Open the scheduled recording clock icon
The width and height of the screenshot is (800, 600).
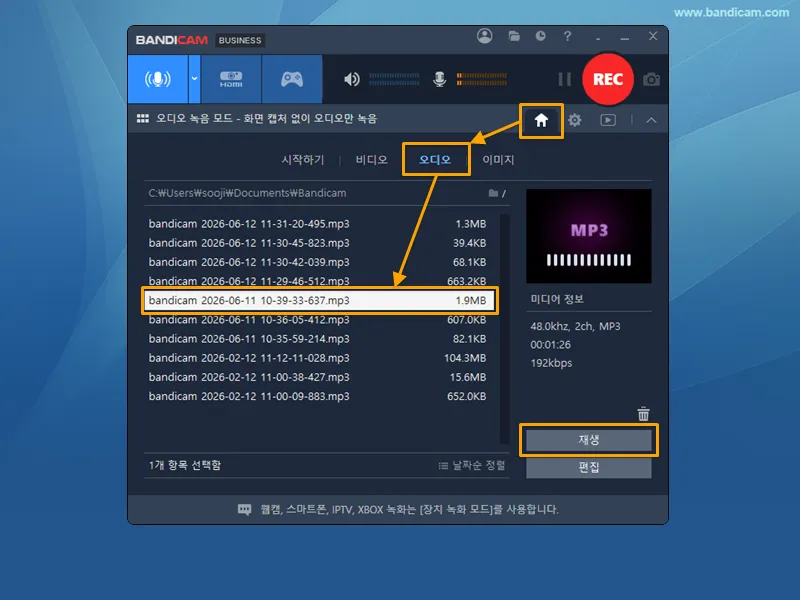pos(540,36)
